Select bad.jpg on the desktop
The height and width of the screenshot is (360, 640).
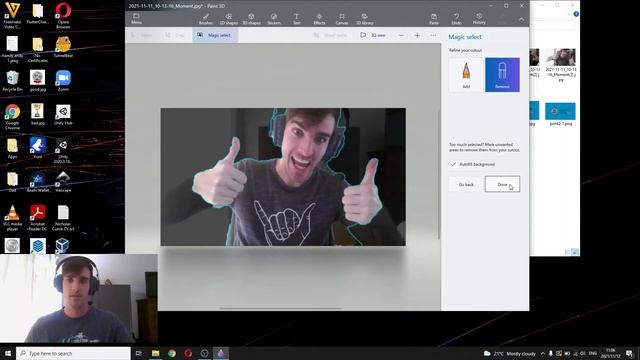point(38,114)
